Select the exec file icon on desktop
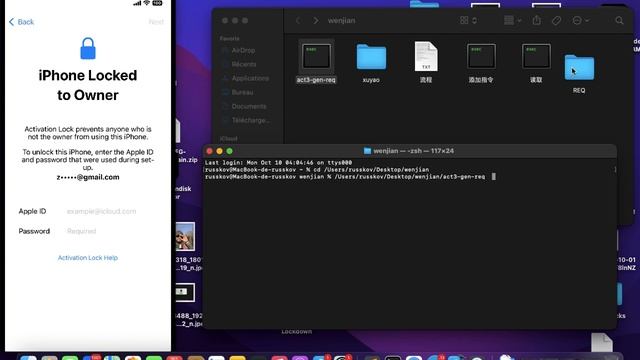 coord(185,292)
